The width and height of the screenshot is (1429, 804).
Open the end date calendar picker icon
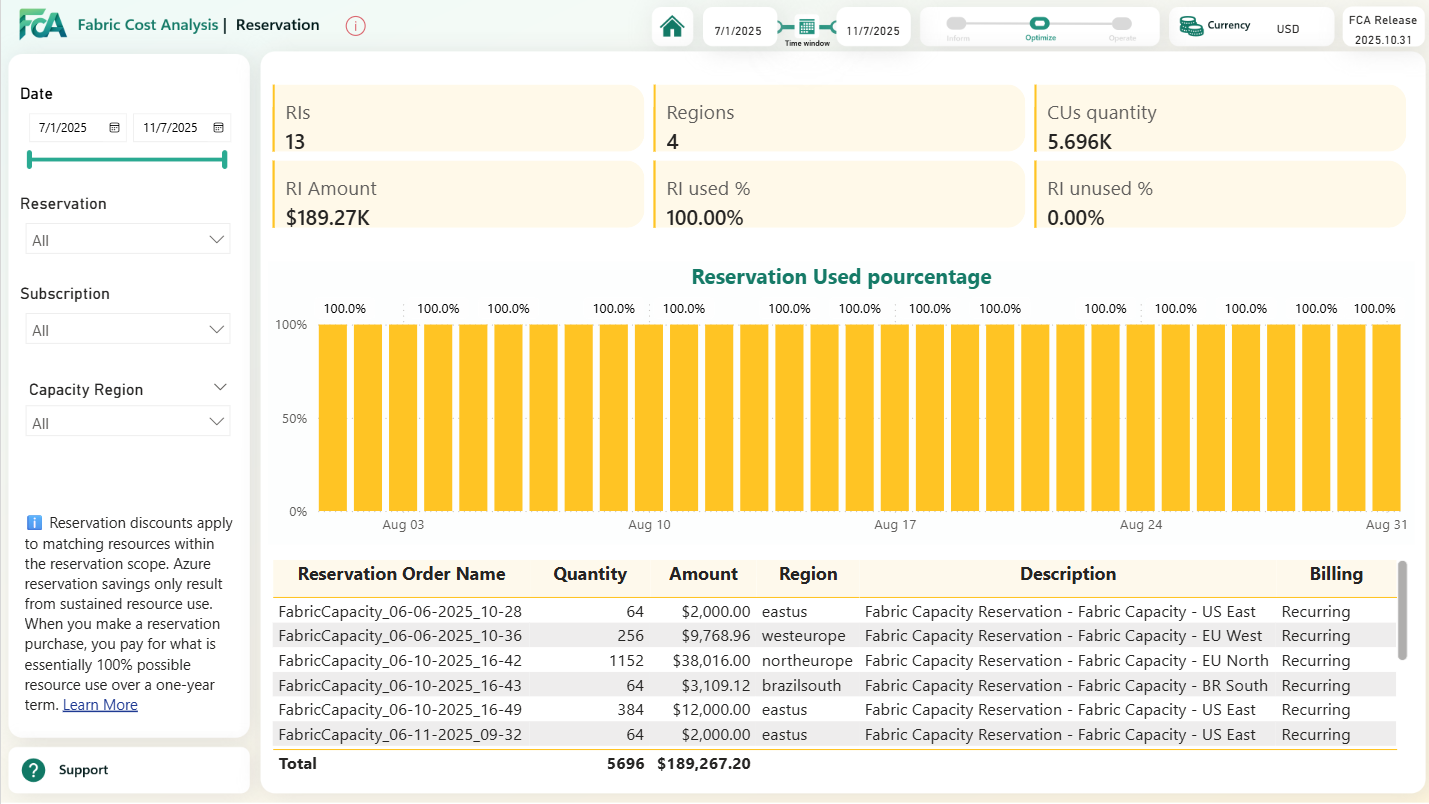pos(217,127)
